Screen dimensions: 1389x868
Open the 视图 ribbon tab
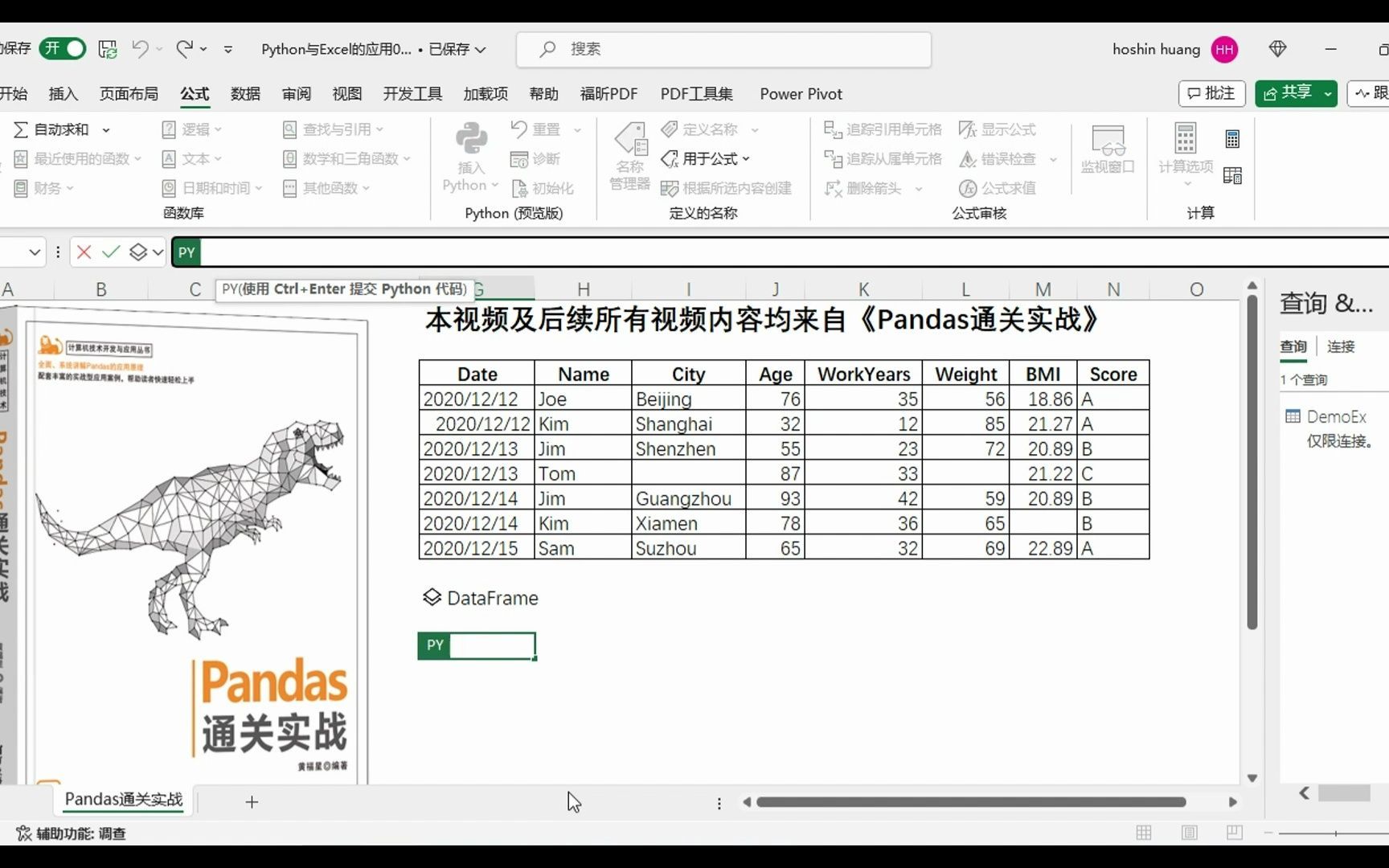tap(347, 94)
